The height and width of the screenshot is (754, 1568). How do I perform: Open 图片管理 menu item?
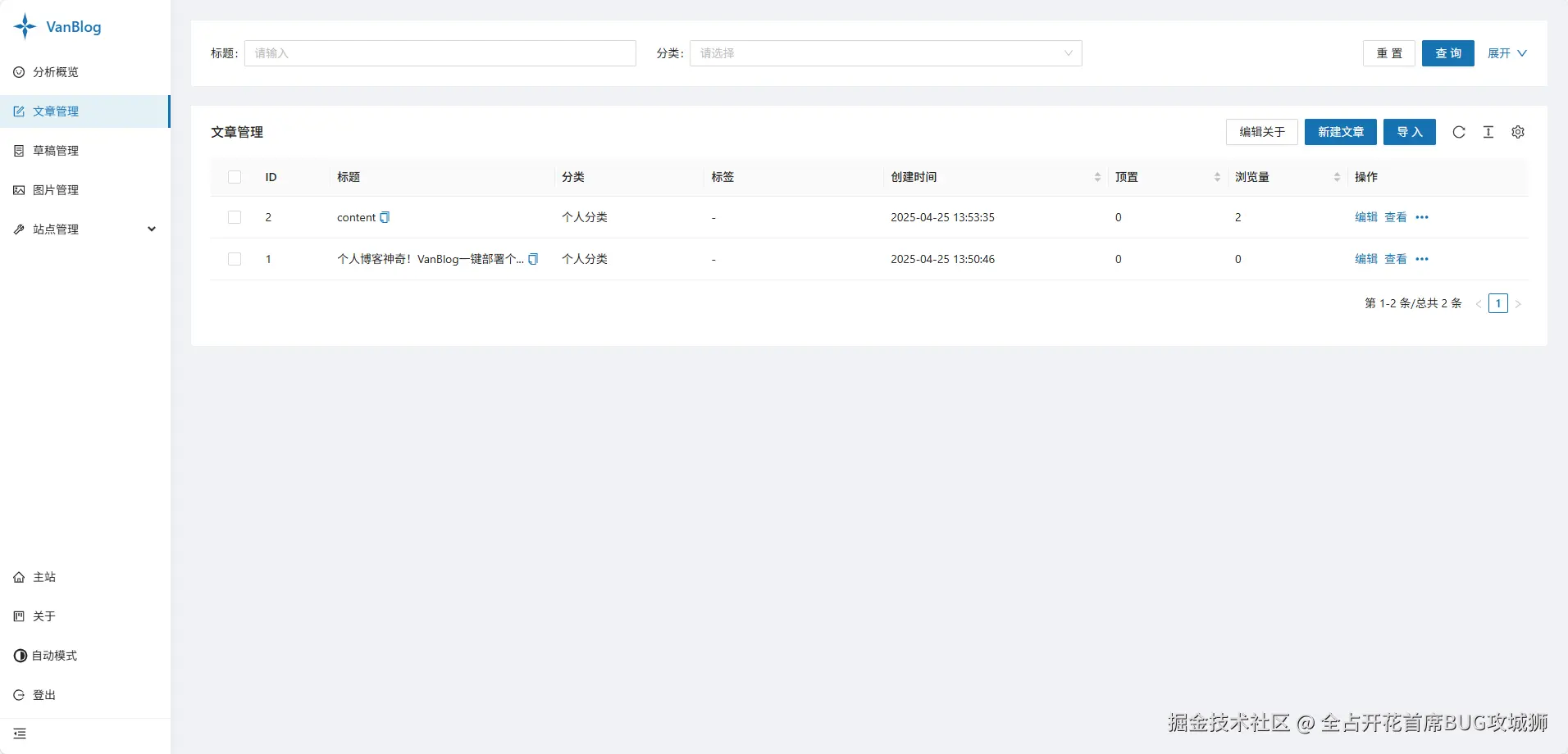[85, 190]
